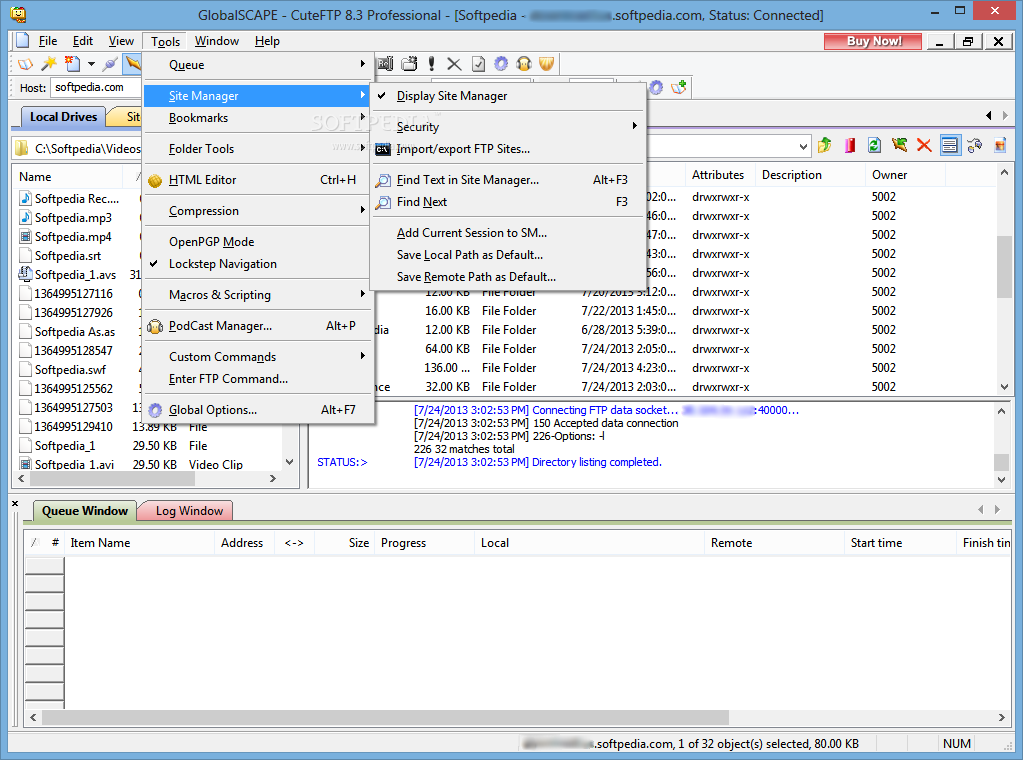Click the new folder icon in main toolbar
Screen dimensions: 1023x760
click(410, 64)
